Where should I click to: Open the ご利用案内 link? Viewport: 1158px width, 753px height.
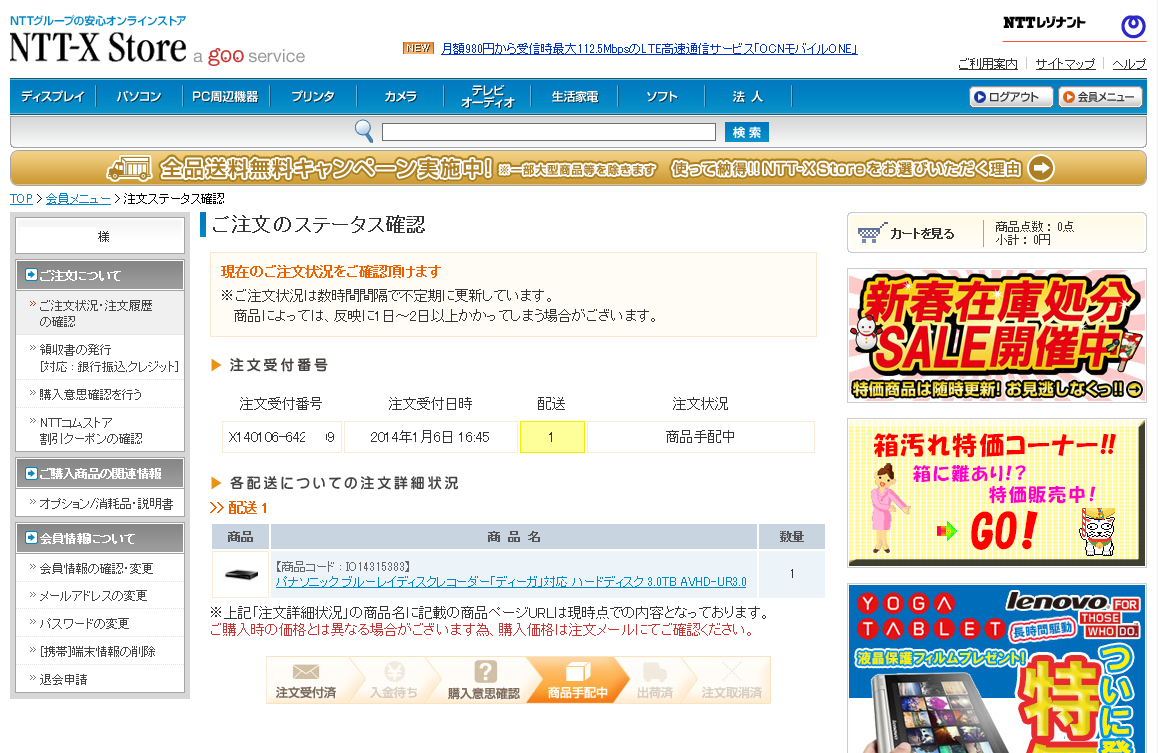click(987, 64)
